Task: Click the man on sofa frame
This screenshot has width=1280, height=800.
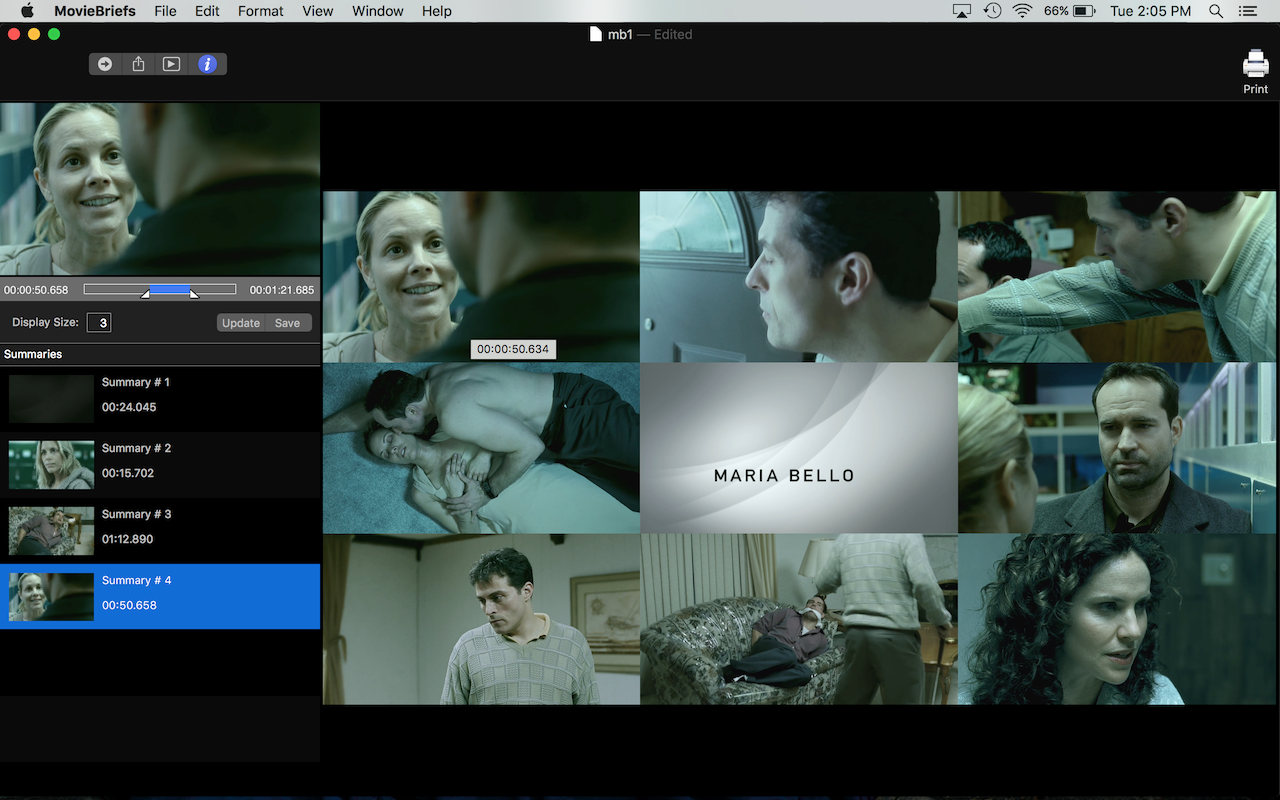Action: click(x=799, y=619)
